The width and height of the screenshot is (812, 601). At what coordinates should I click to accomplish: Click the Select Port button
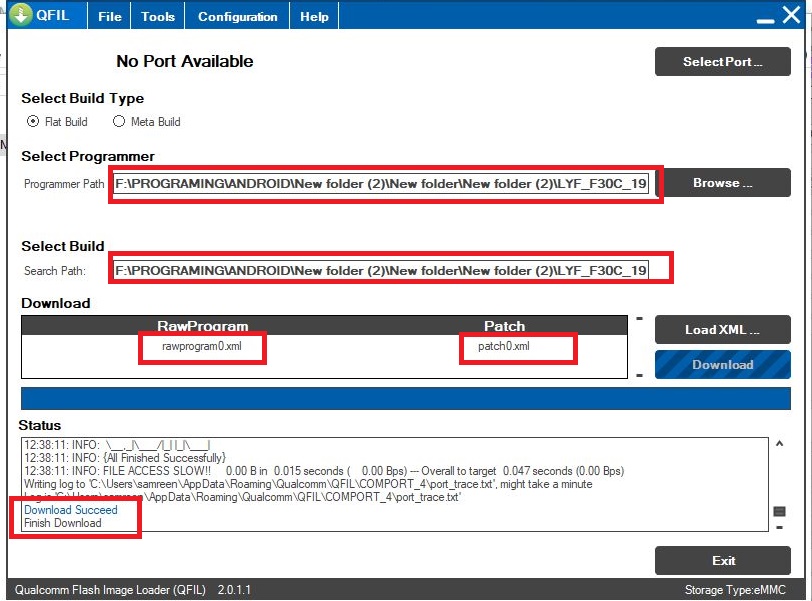(x=722, y=62)
